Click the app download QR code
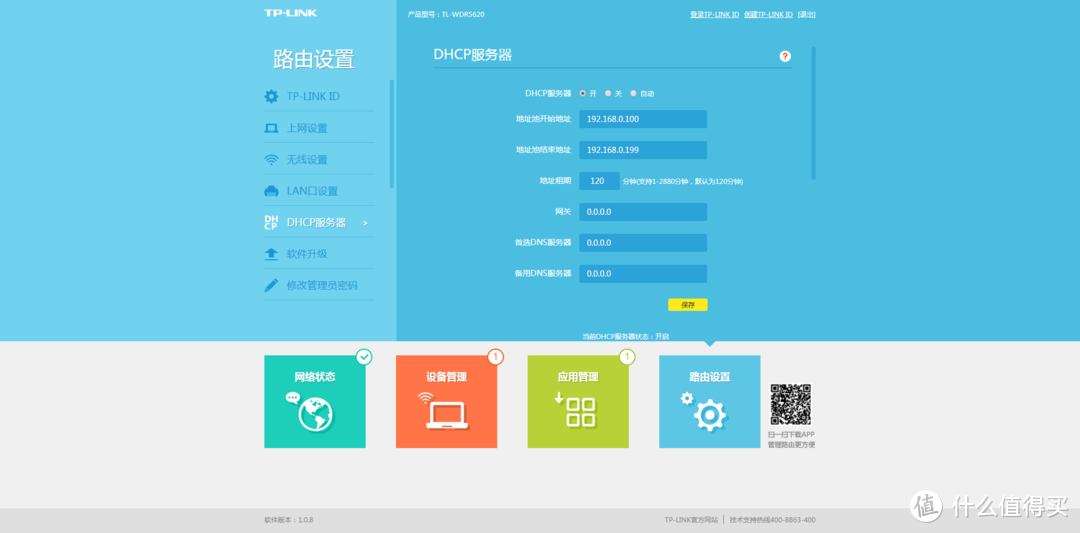Screen dimensions: 1080x533 pos(791,404)
